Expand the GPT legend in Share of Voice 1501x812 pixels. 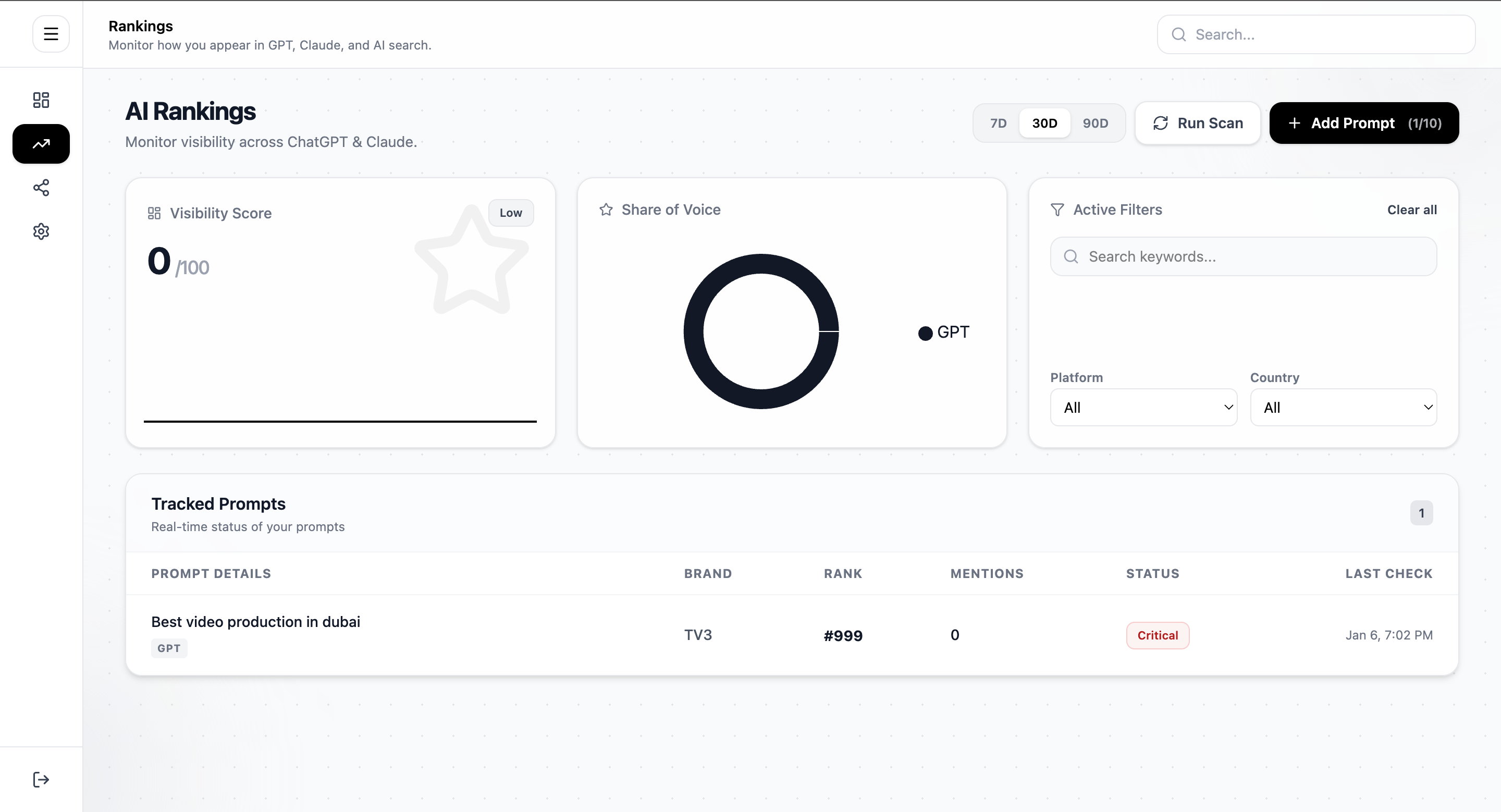coord(943,332)
